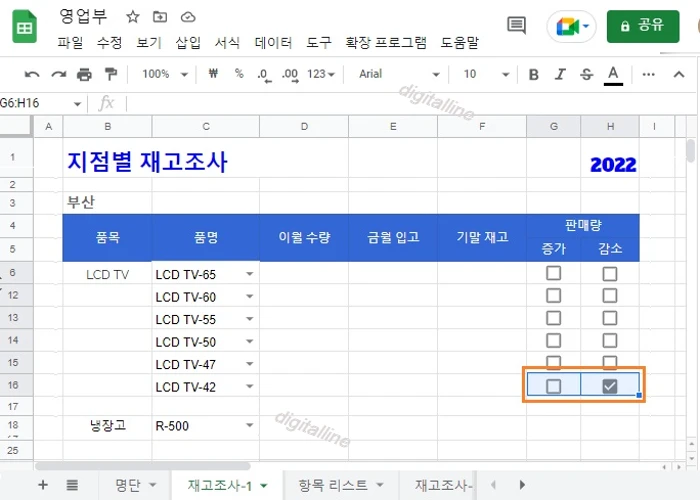Select column H header
Screen dimensions: 700x500
(x=610, y=126)
